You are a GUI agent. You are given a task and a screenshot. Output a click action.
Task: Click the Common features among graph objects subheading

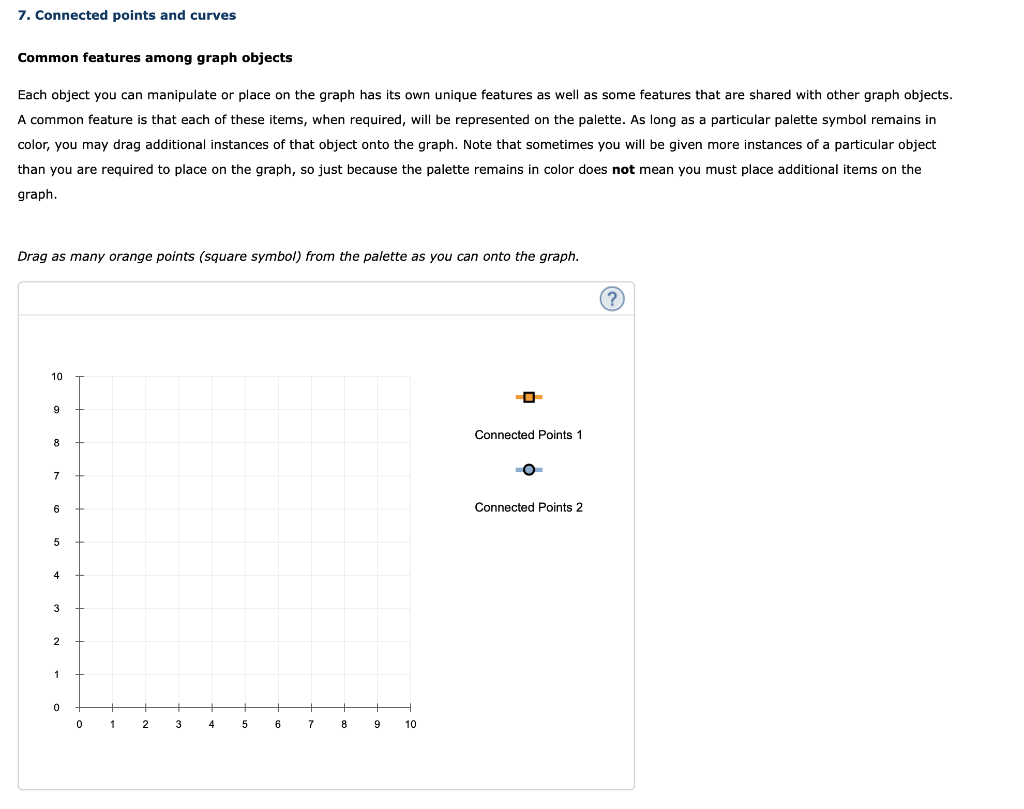(155, 57)
